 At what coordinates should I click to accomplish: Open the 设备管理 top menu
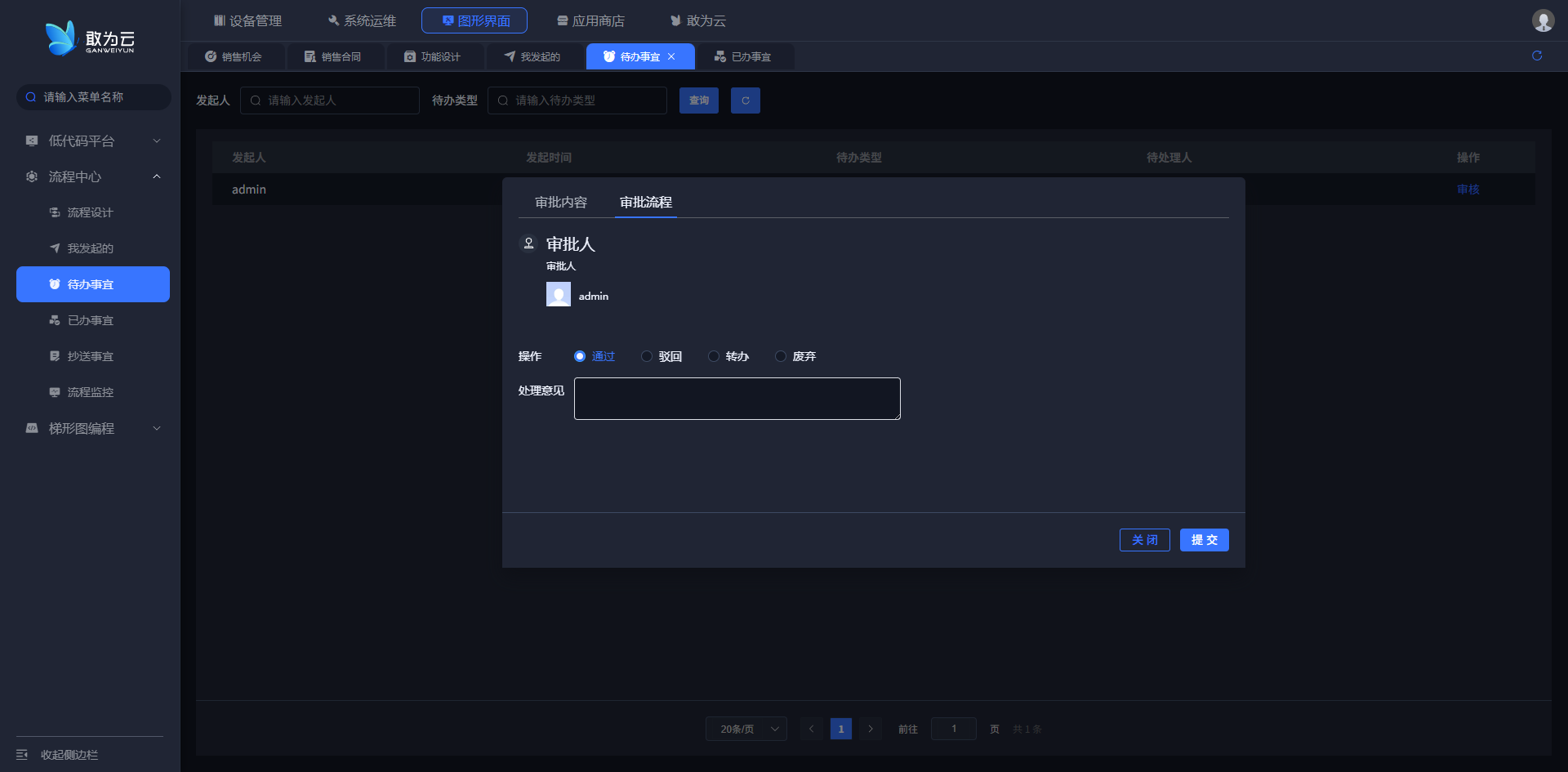[247, 20]
